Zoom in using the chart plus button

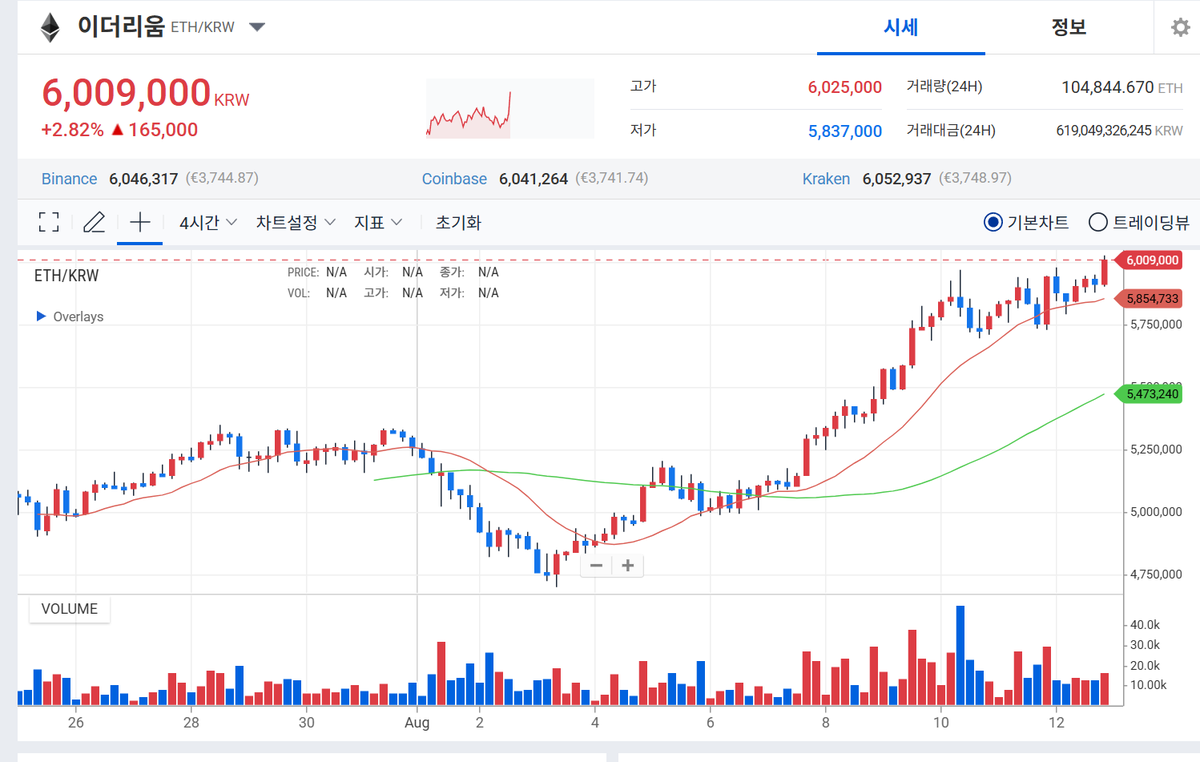click(627, 565)
